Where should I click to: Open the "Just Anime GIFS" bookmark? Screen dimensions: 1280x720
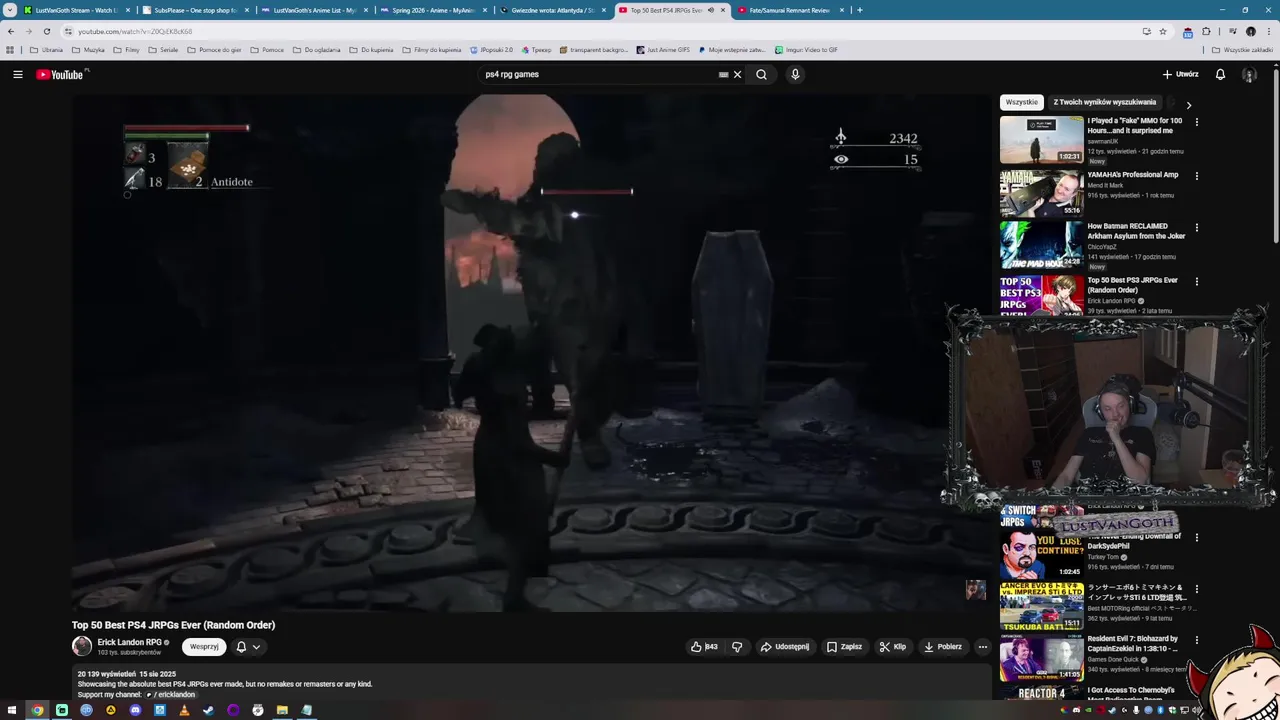[x=663, y=49]
